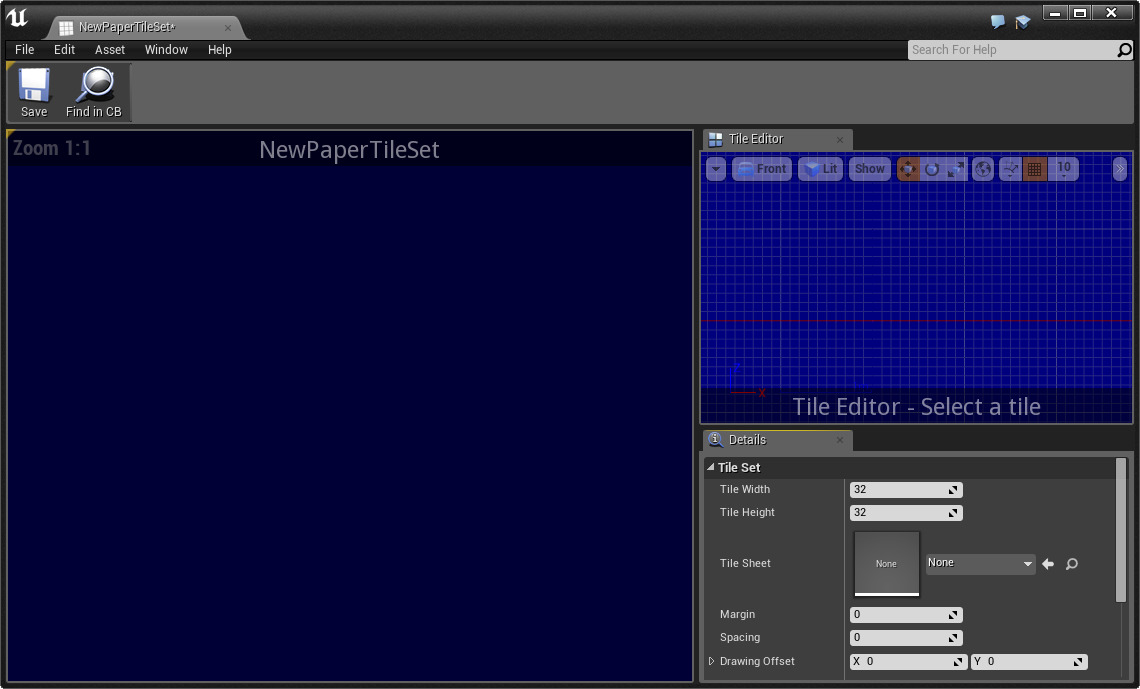Image resolution: width=1140 pixels, height=689 pixels.
Task: Open the Asset menu
Action: tap(110, 49)
